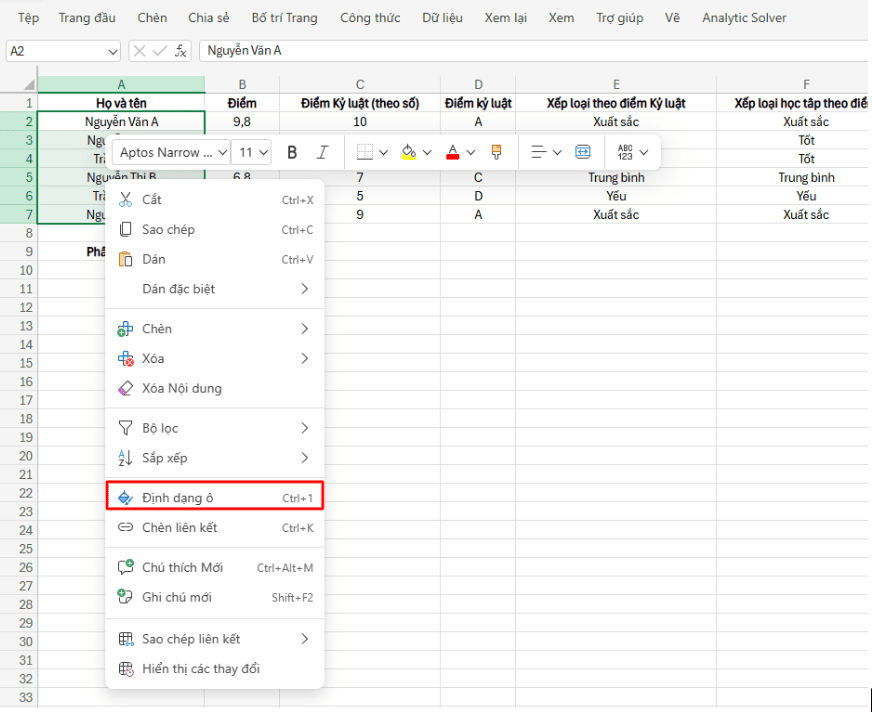Open the Xem lại ribbon tab

pos(506,18)
